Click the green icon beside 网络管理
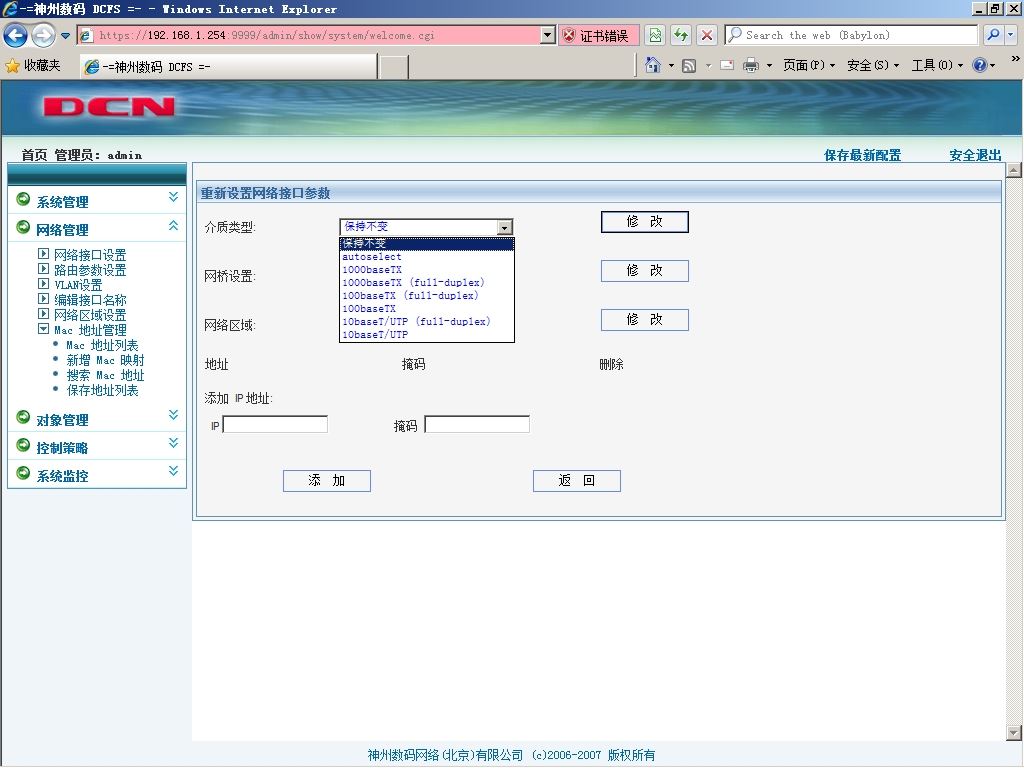 pyautogui.click(x=23, y=227)
